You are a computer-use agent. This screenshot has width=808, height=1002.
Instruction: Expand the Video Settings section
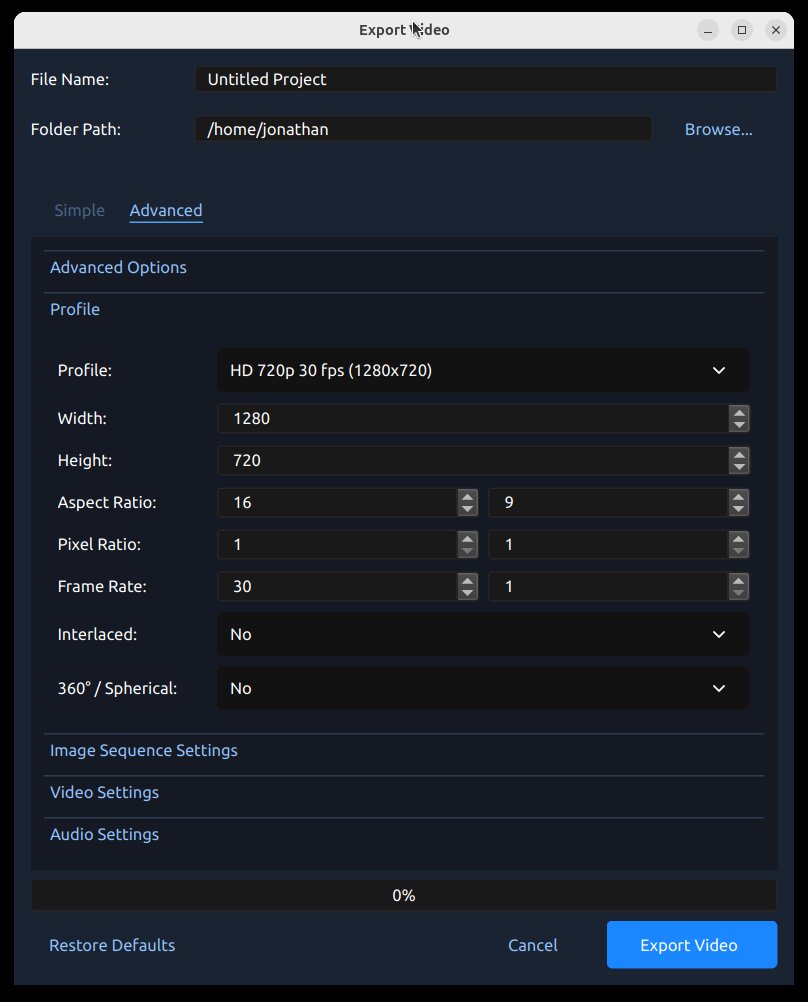(104, 792)
